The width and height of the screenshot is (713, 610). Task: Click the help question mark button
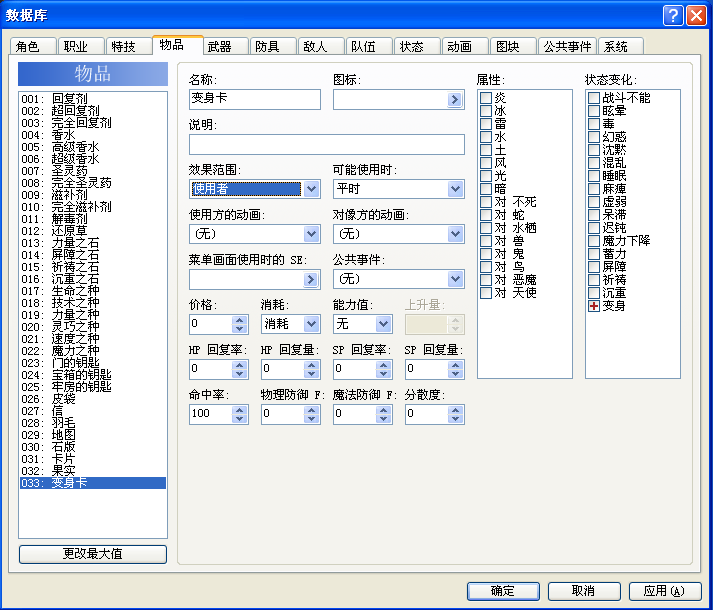pyautogui.click(x=673, y=15)
